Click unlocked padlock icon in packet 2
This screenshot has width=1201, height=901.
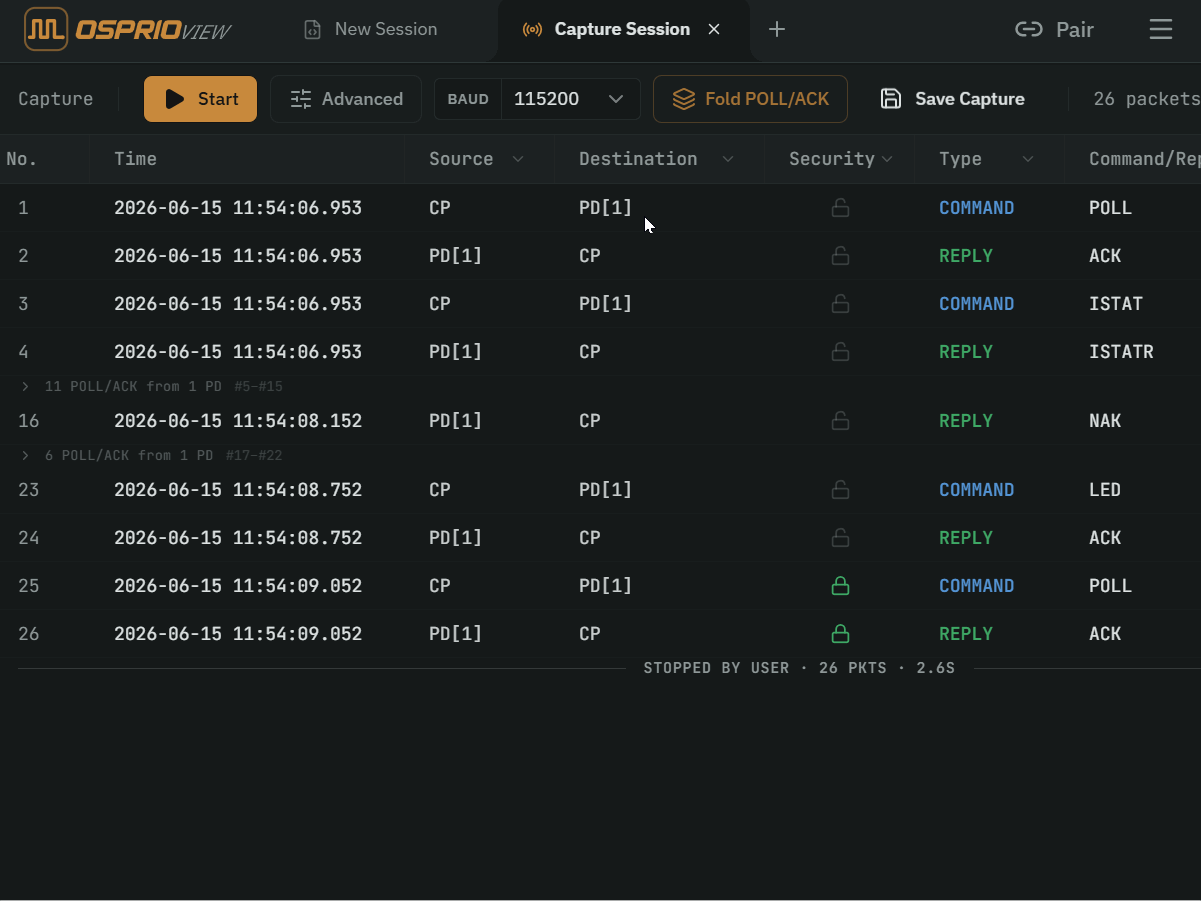841,256
